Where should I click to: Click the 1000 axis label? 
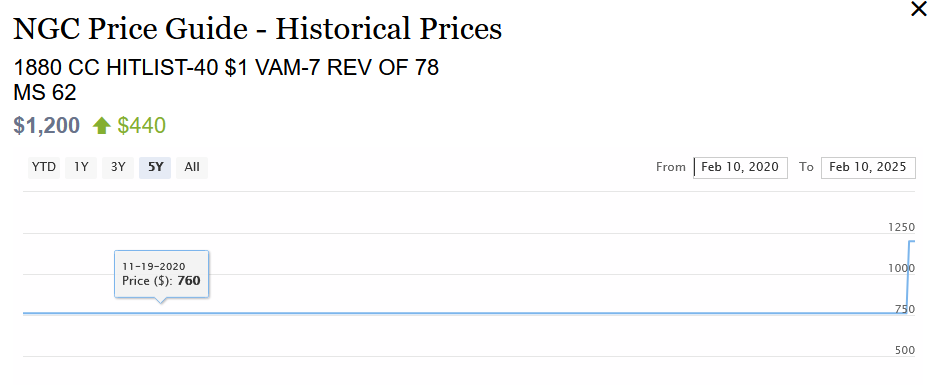coord(902,268)
